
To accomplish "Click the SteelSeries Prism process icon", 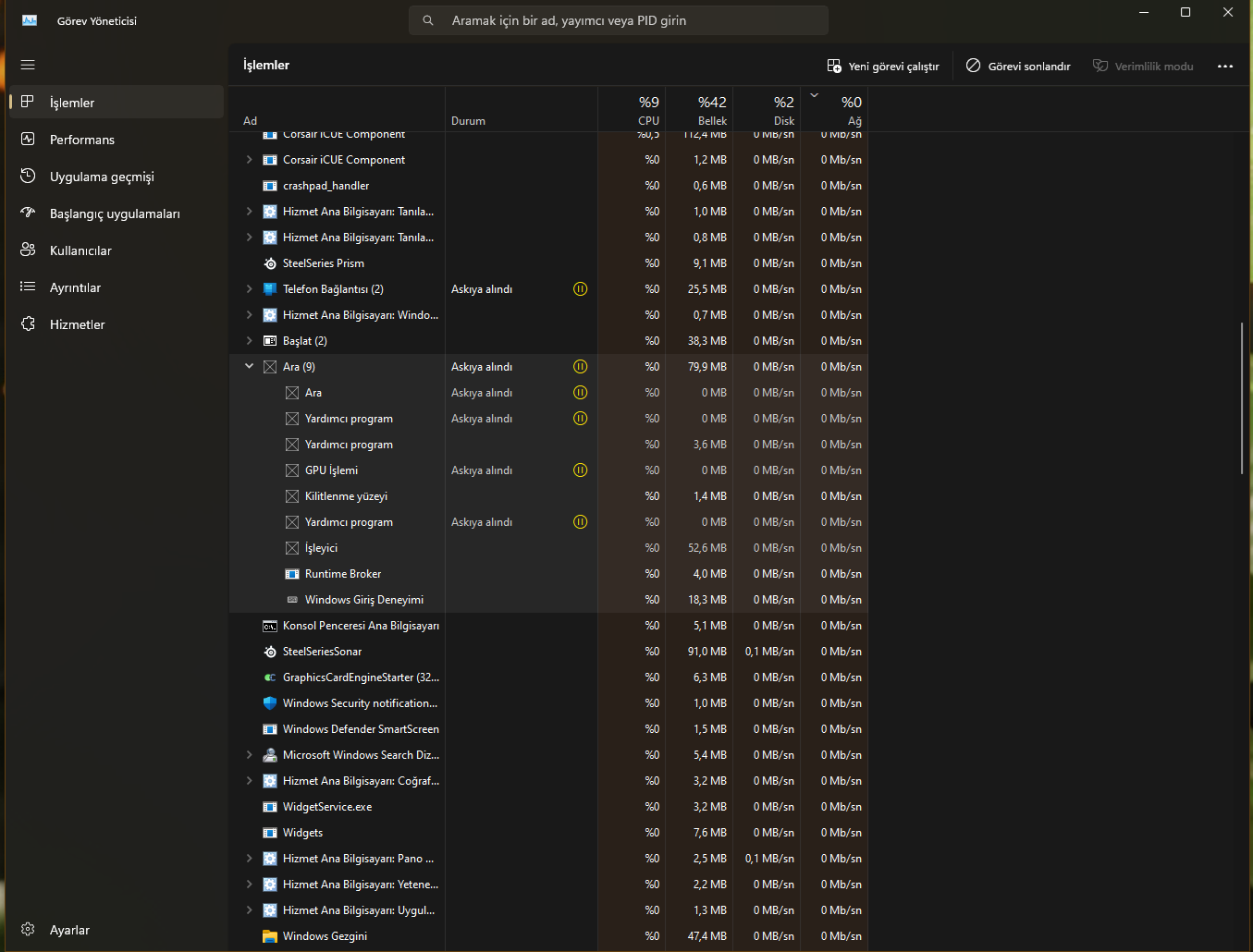I will tap(270, 263).
